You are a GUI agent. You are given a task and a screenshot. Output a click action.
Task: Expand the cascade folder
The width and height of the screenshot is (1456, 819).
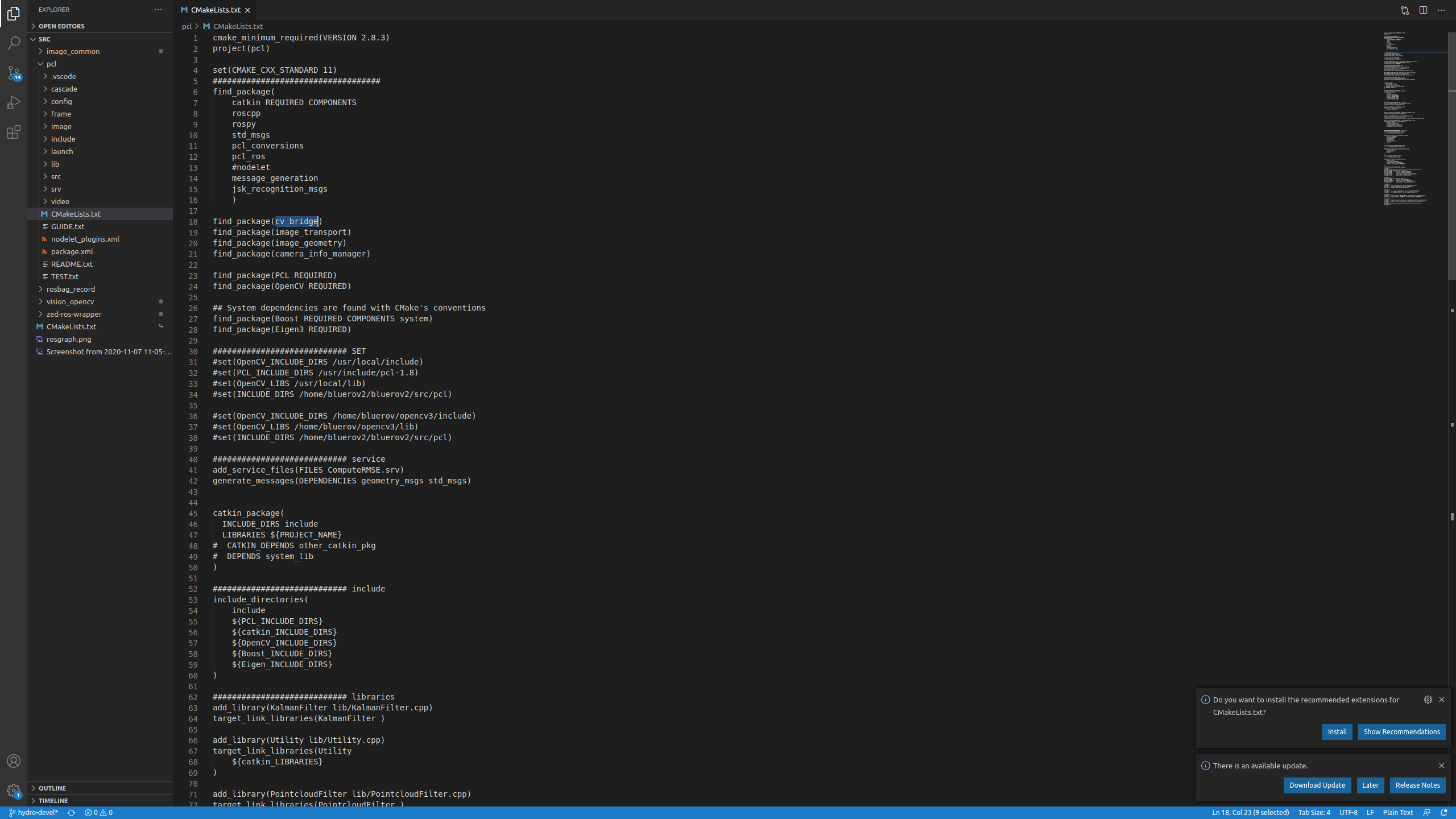pos(64,89)
